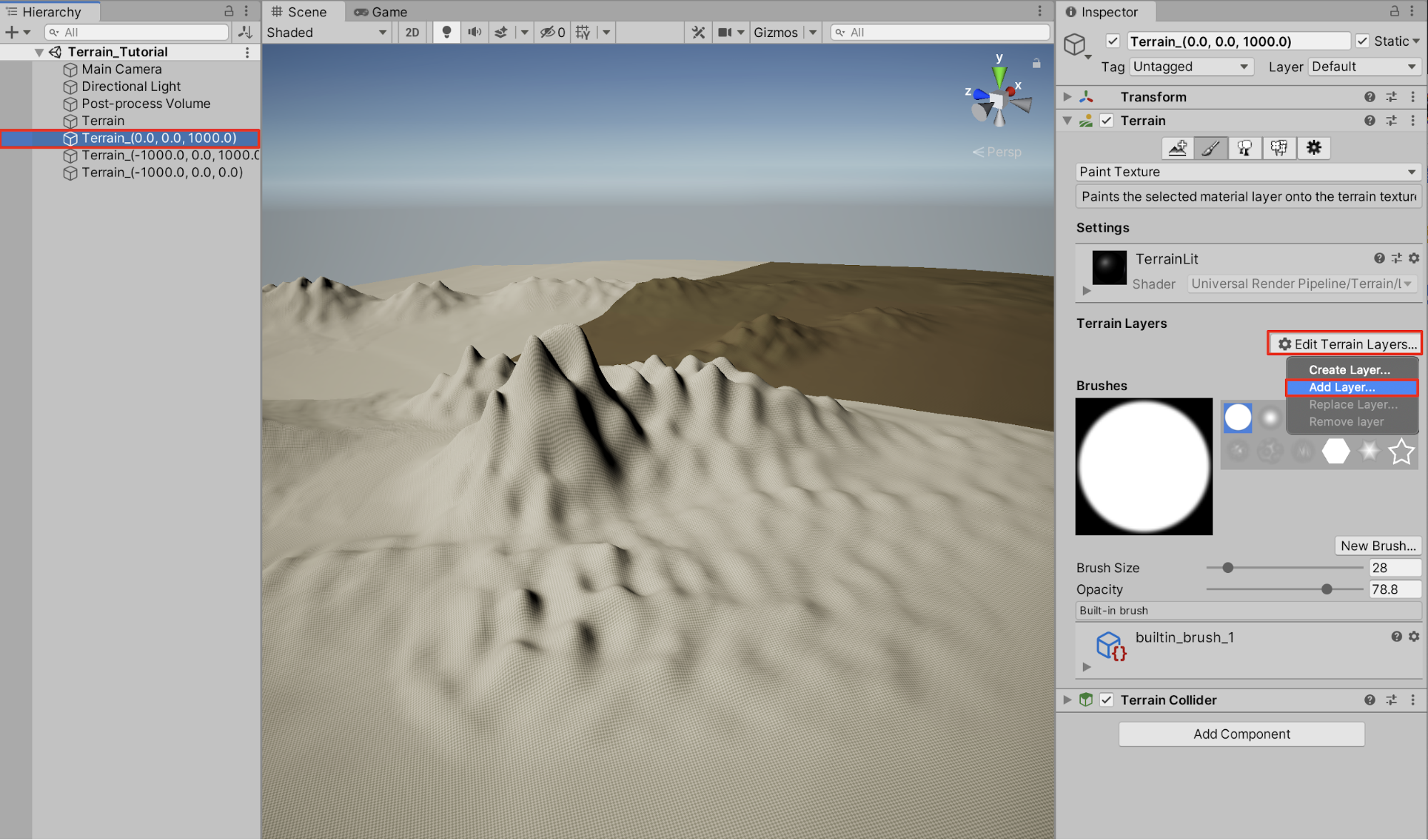Select the Paint Trees tool icon
1428x840 pixels.
pos(1244,148)
